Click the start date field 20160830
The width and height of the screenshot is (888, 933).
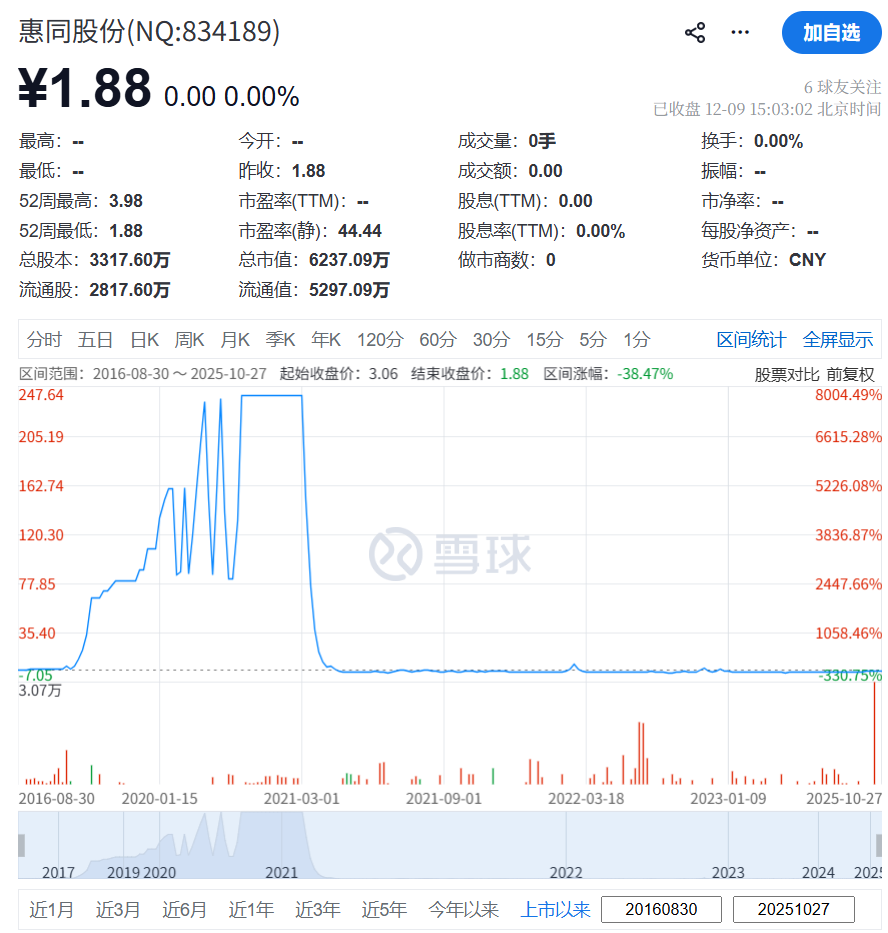pos(661,910)
